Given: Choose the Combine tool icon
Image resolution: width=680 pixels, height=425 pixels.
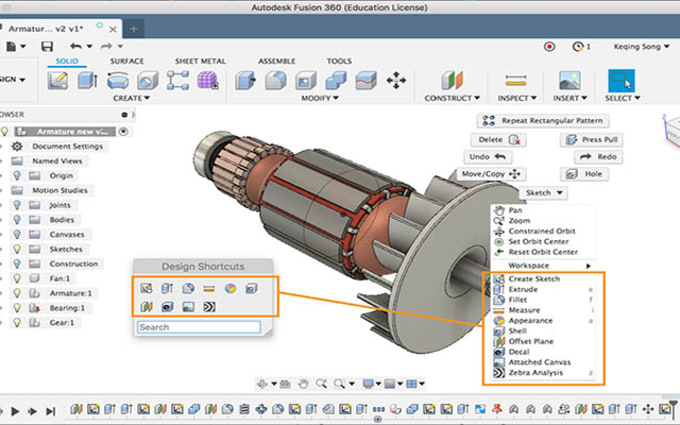Looking at the screenshot, I should click(336, 80).
